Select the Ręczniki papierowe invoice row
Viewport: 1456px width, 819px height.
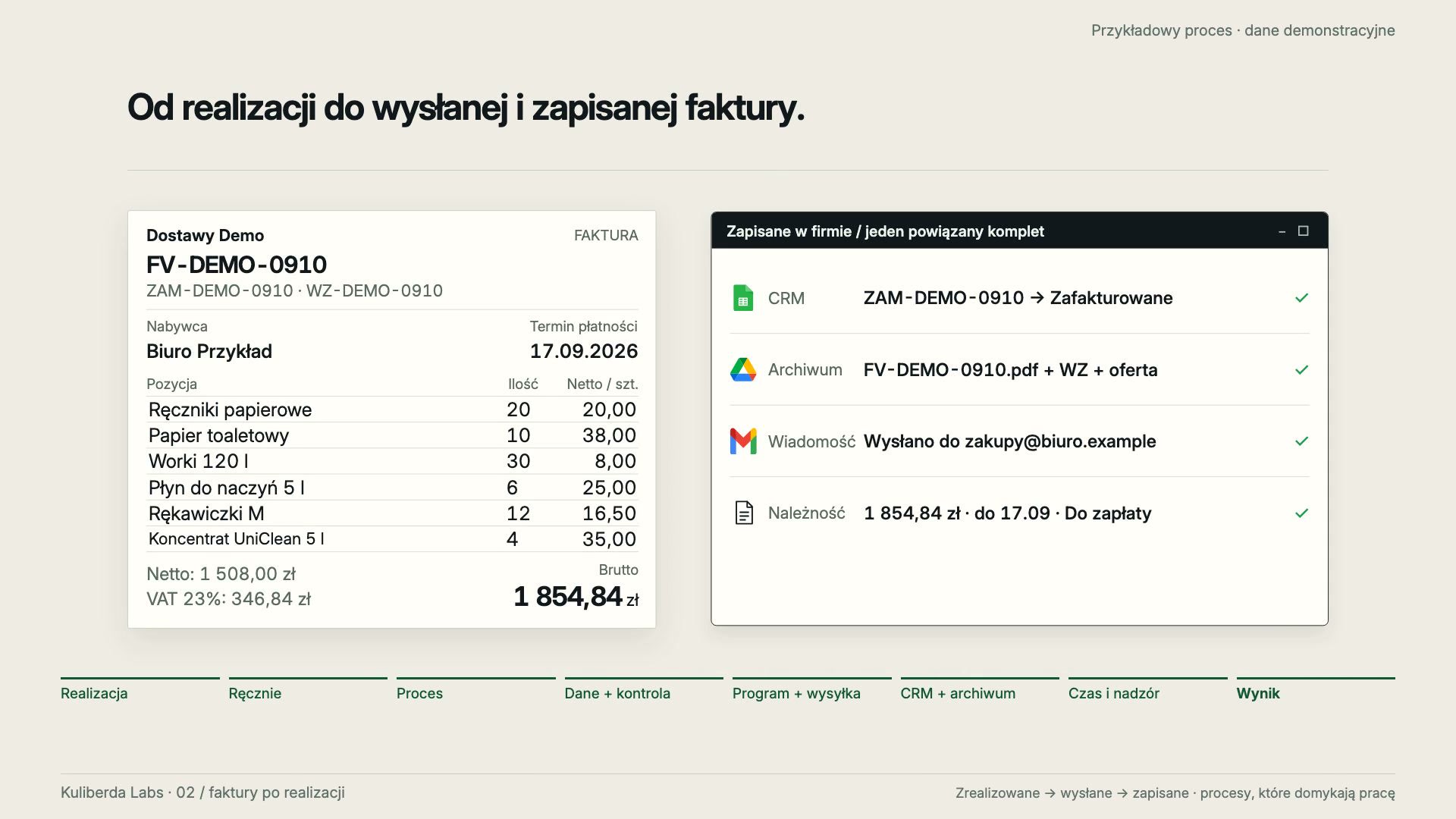[x=392, y=409]
